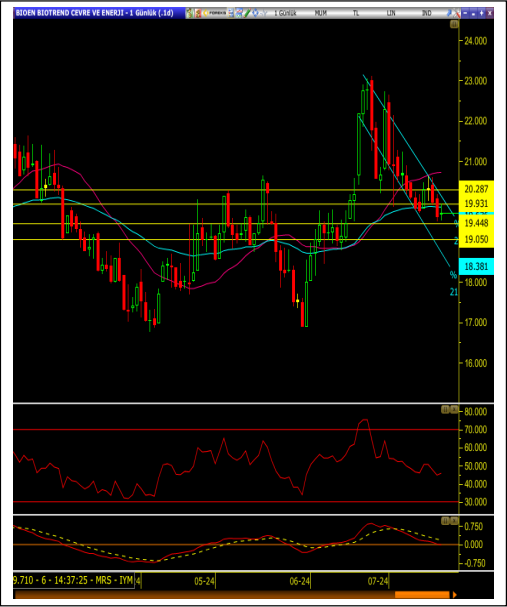Select the 19.050 yellow price label
507x607 pixels.
pyautogui.click(x=476, y=239)
